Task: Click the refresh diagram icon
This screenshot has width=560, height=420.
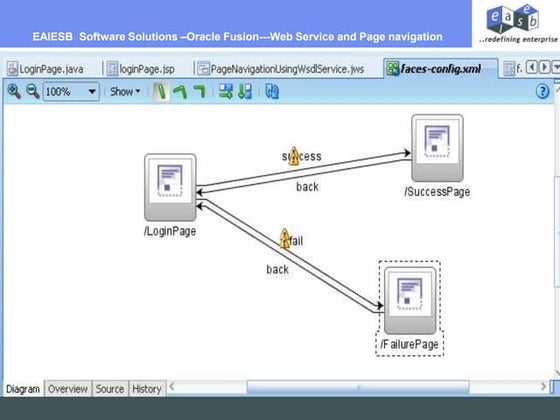Action: [272, 91]
